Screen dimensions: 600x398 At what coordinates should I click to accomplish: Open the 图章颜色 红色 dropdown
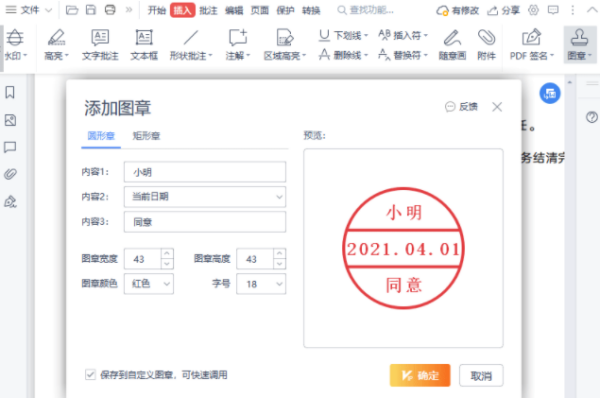tap(149, 284)
